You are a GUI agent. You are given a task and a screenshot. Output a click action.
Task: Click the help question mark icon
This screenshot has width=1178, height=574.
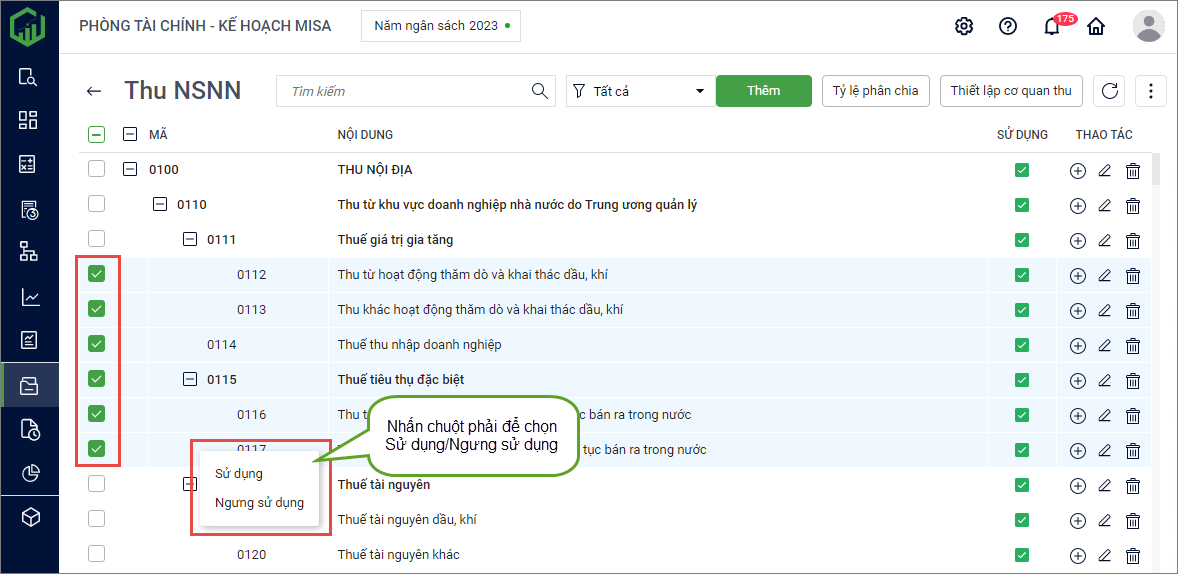point(1008,26)
